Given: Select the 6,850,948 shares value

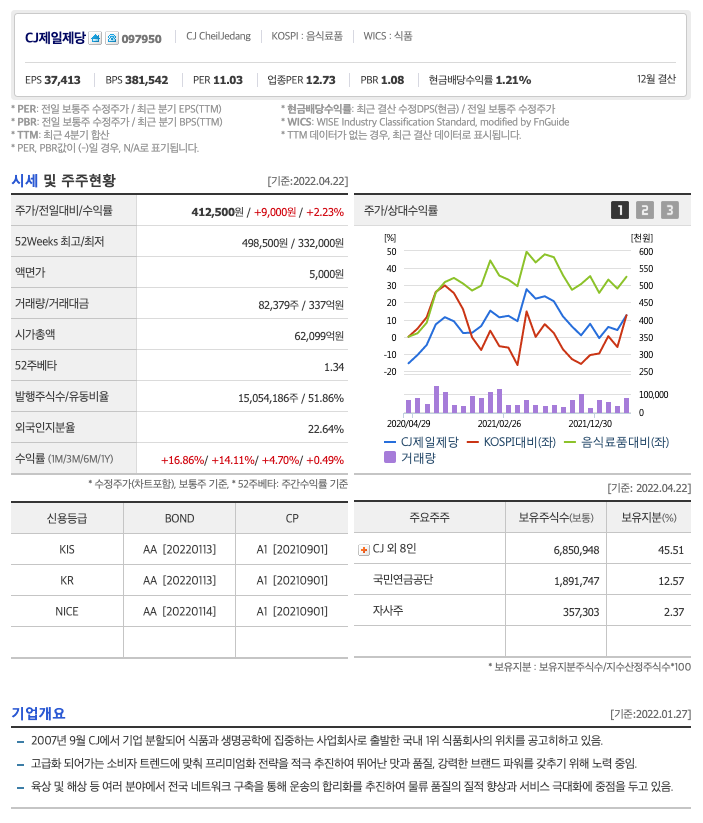Looking at the screenshot, I should [x=576, y=550].
